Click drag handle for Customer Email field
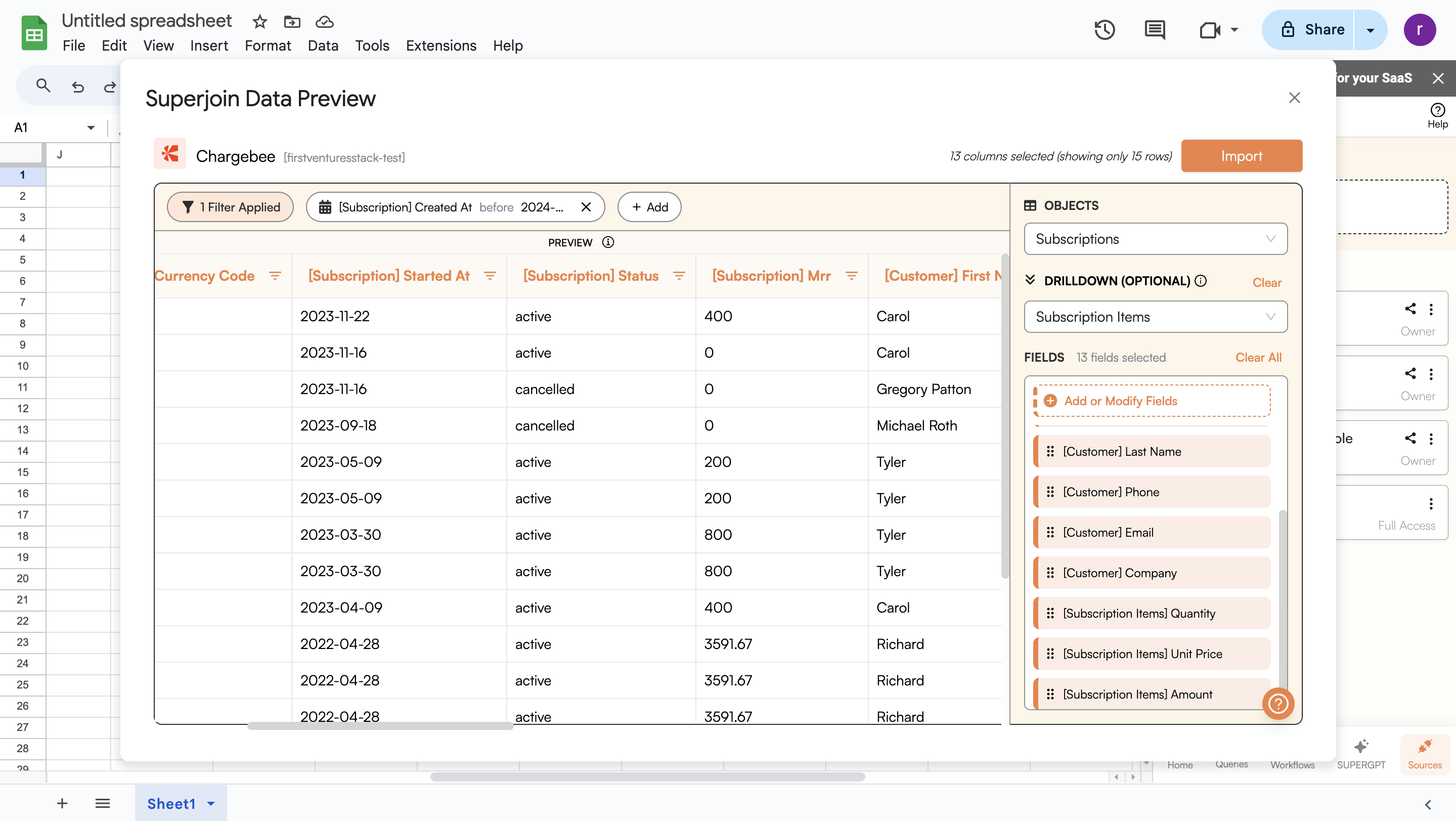 point(1050,532)
